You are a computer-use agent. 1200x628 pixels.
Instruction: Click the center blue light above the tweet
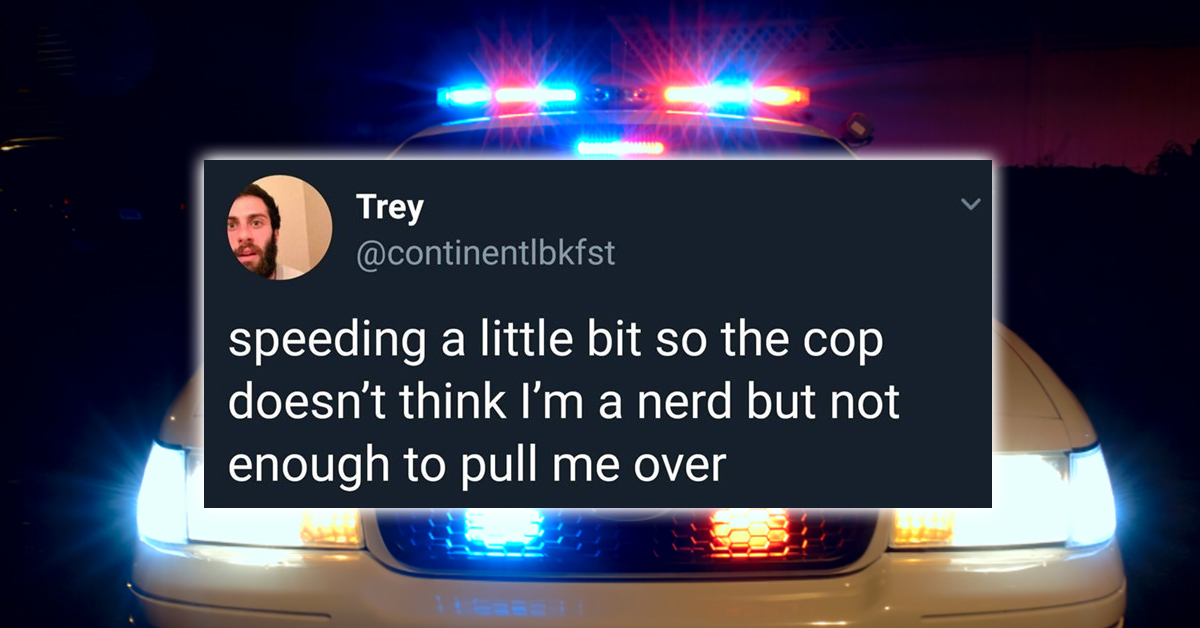(x=620, y=148)
